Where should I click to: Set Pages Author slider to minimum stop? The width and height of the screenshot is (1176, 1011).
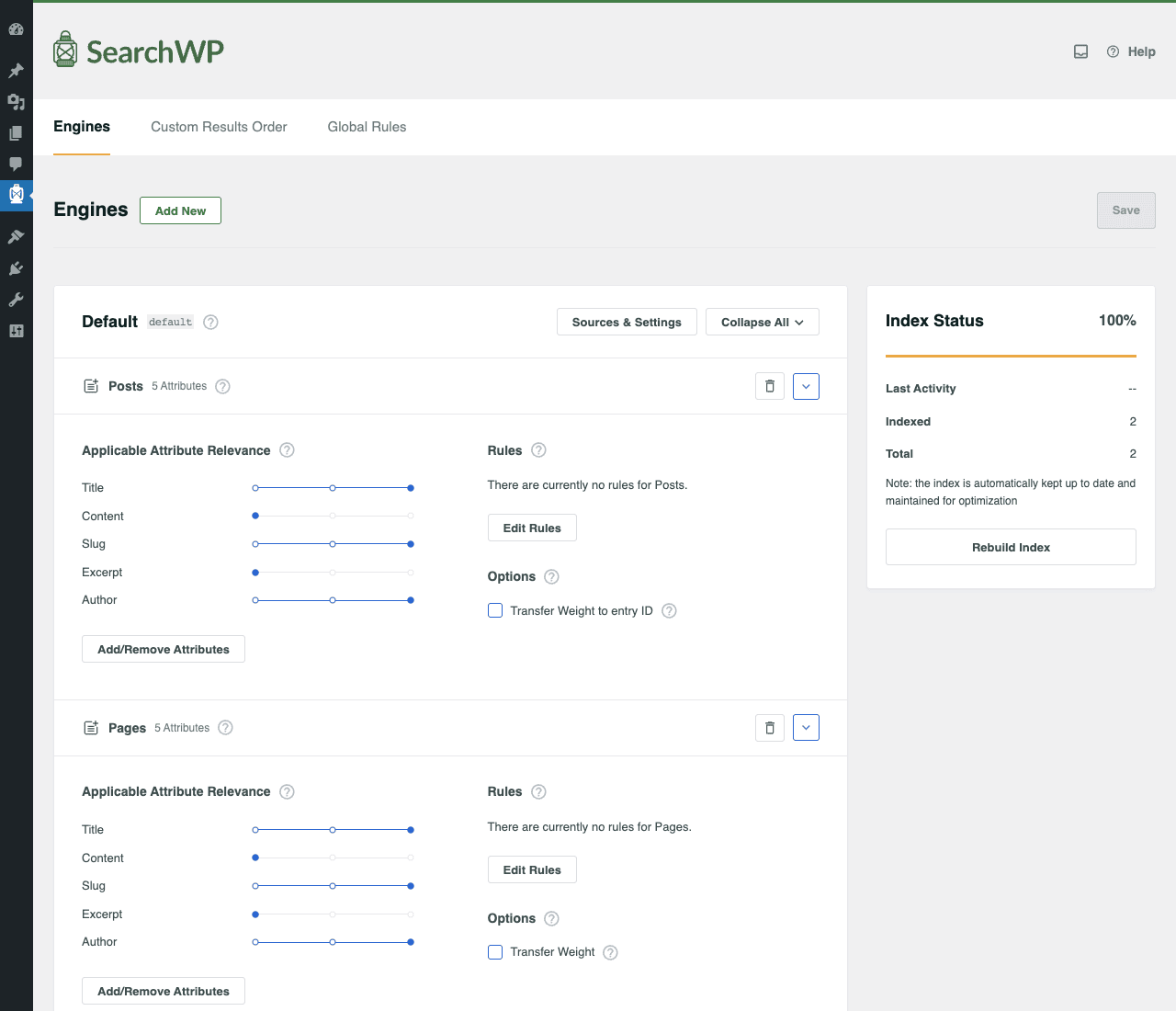pos(255,942)
